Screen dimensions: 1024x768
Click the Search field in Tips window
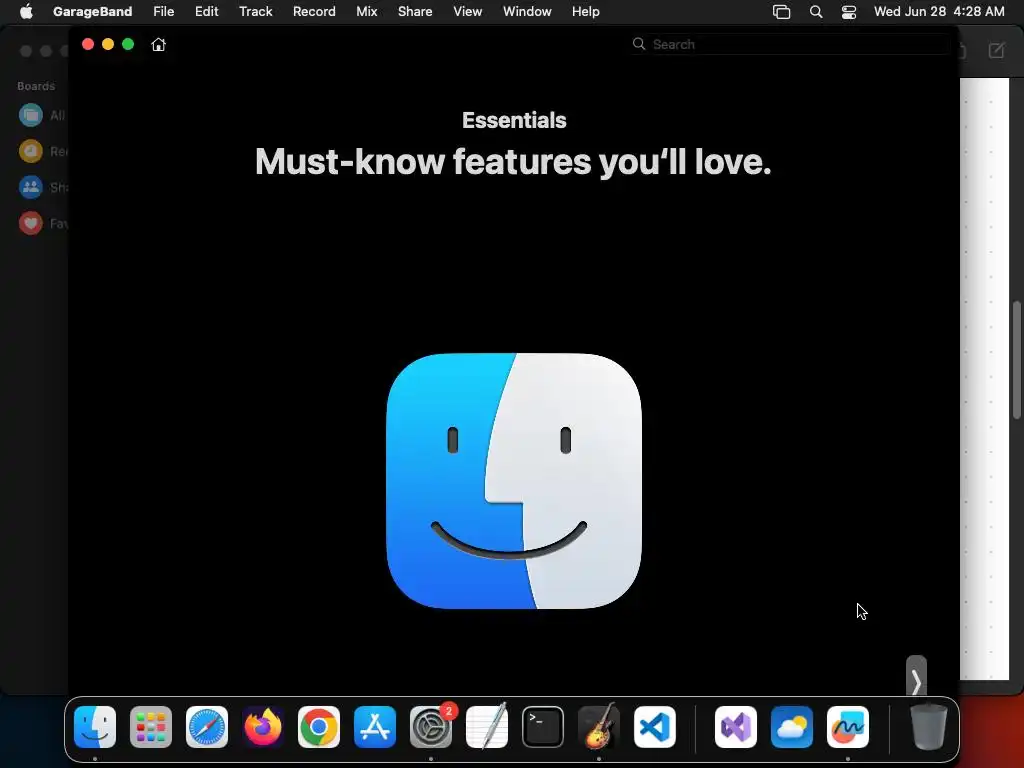coord(790,44)
